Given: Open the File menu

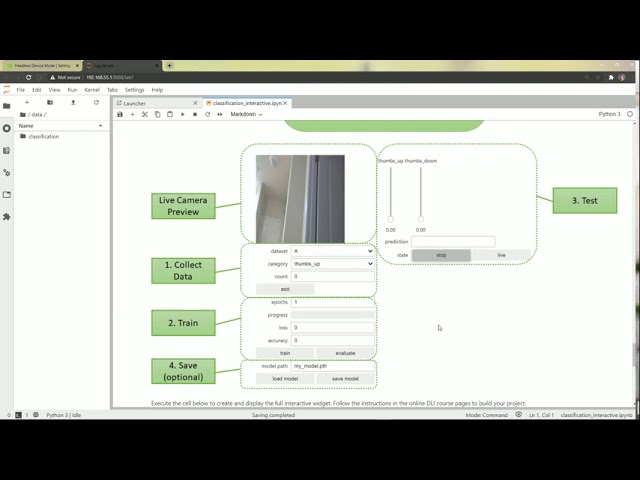Looking at the screenshot, I should point(20,90).
